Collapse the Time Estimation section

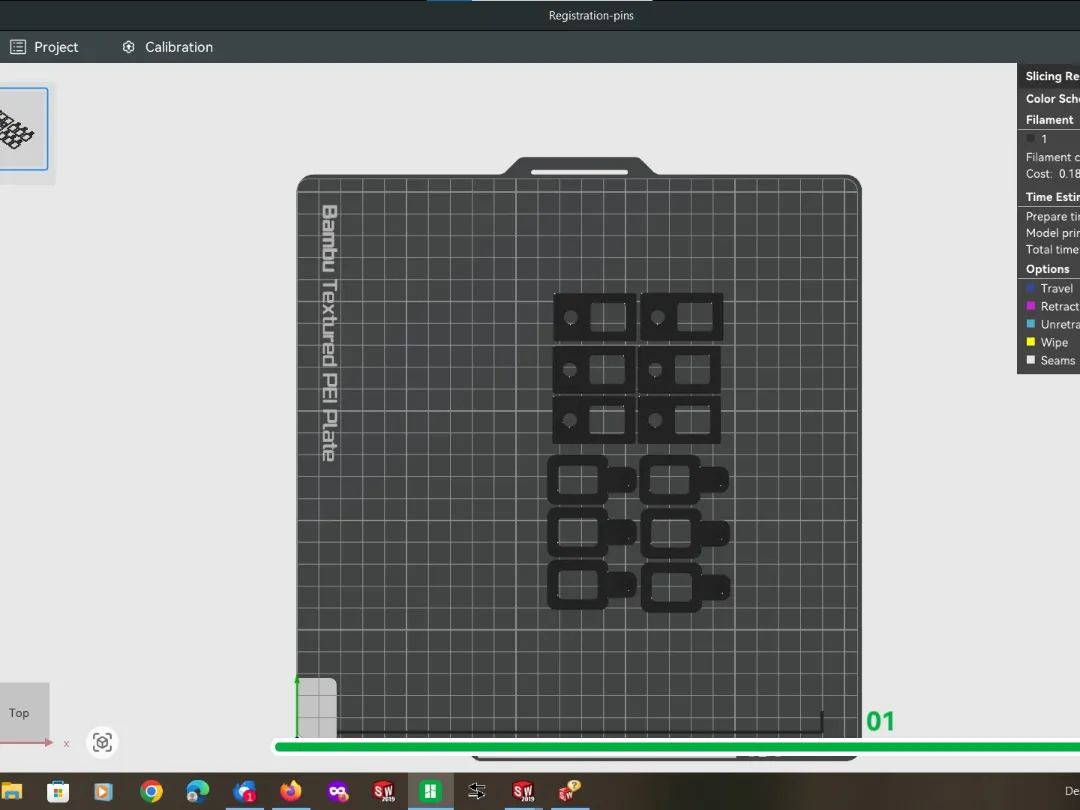(1052, 197)
